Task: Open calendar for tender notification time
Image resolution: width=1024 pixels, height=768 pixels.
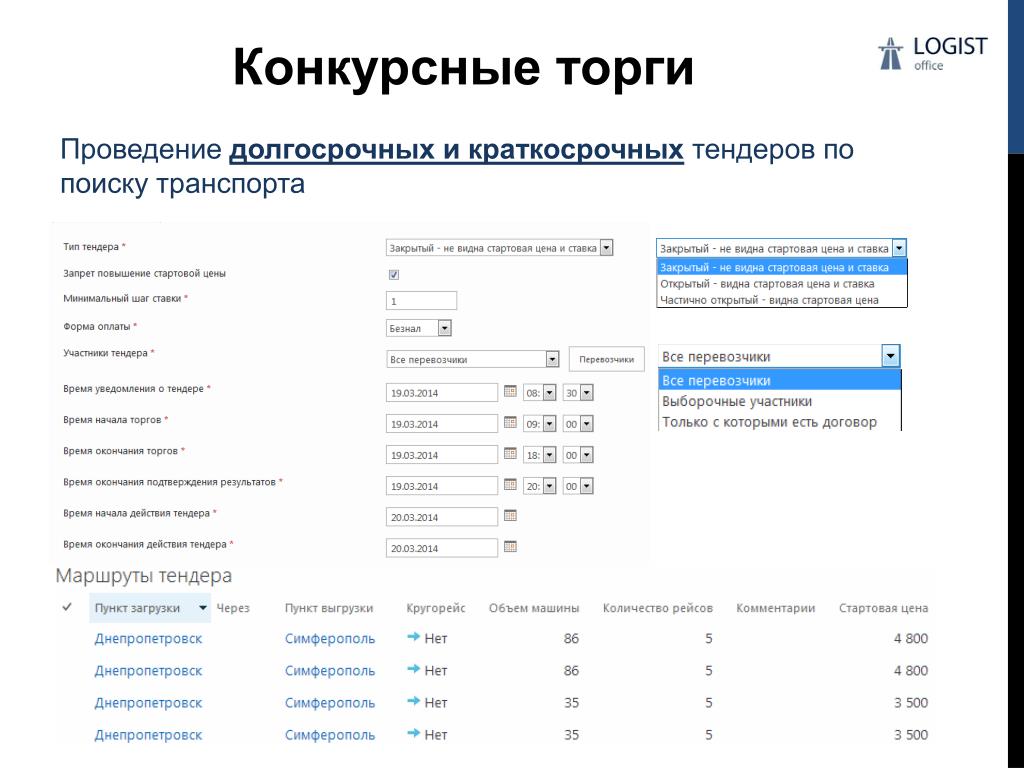Action: coord(510,391)
